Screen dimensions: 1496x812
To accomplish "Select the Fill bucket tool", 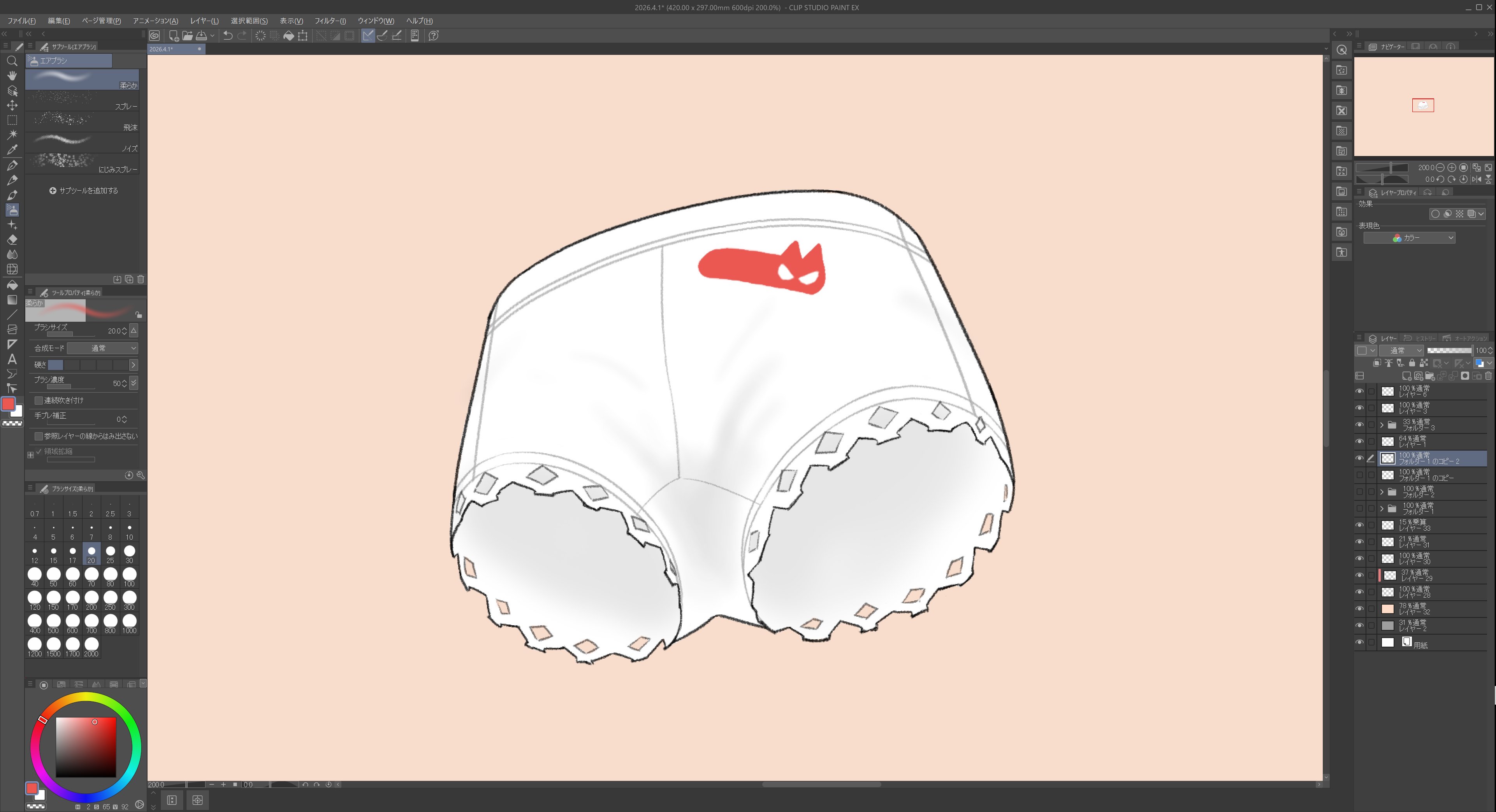I will point(12,285).
